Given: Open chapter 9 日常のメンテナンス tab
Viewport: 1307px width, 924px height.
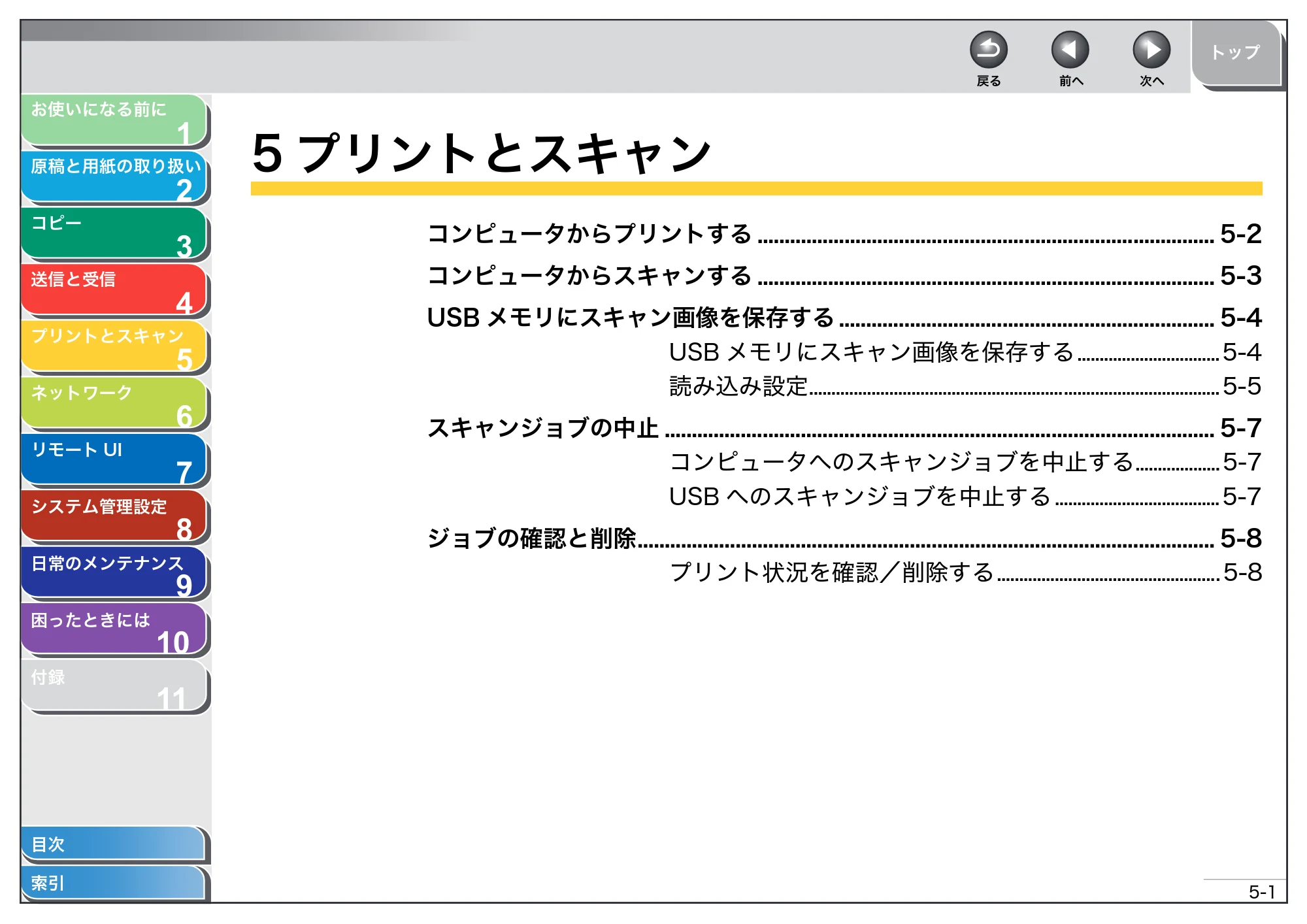Looking at the screenshot, I should [x=114, y=573].
